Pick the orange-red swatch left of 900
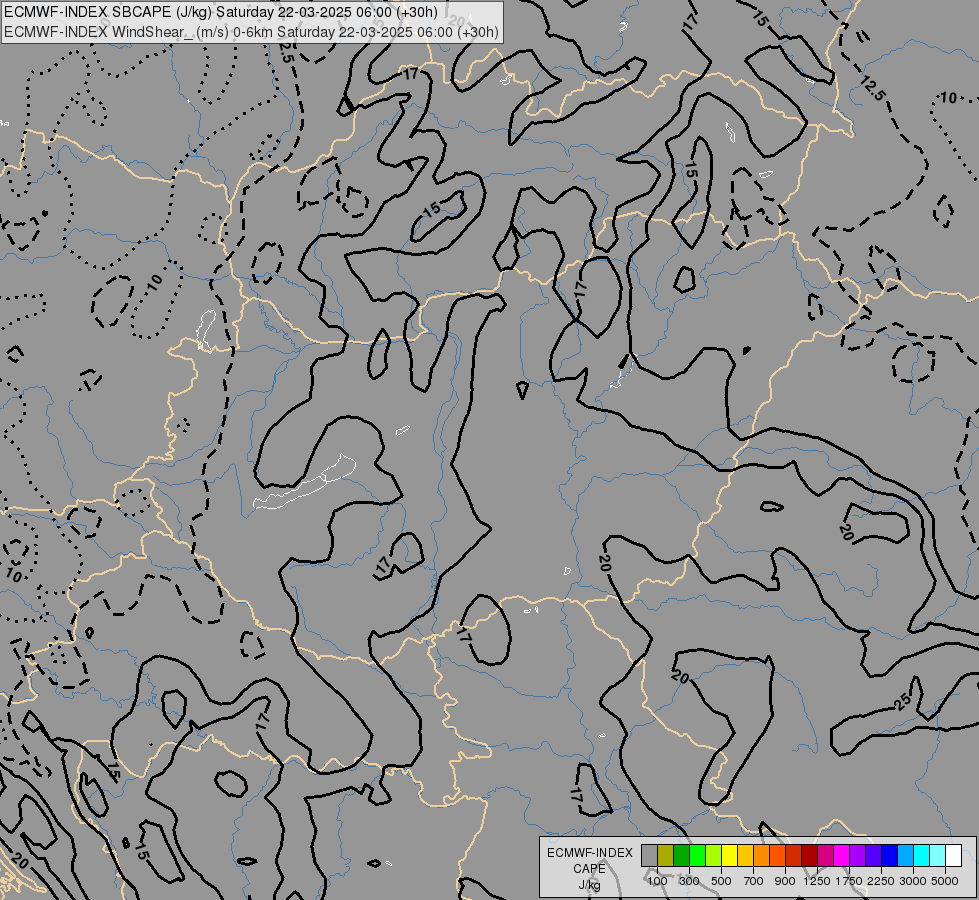 coord(777,856)
